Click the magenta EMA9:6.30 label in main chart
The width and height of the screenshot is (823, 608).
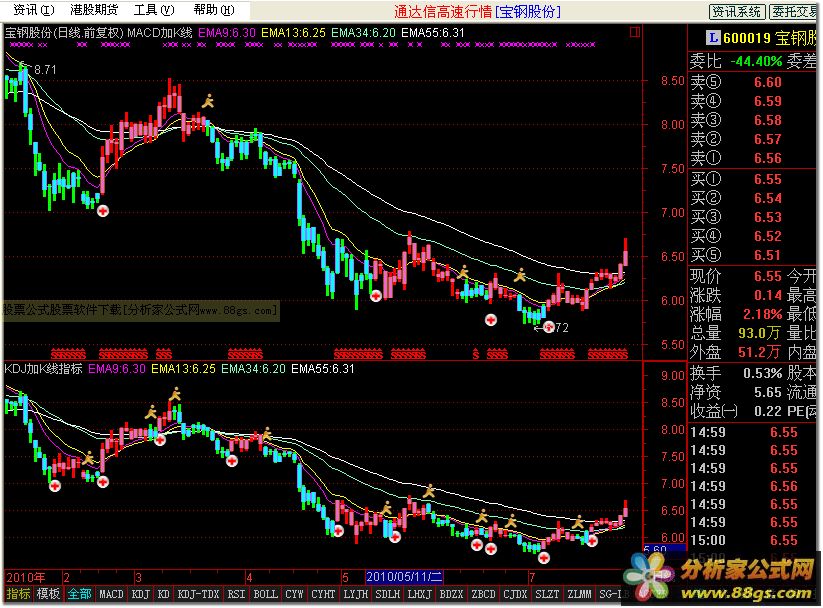click(227, 33)
